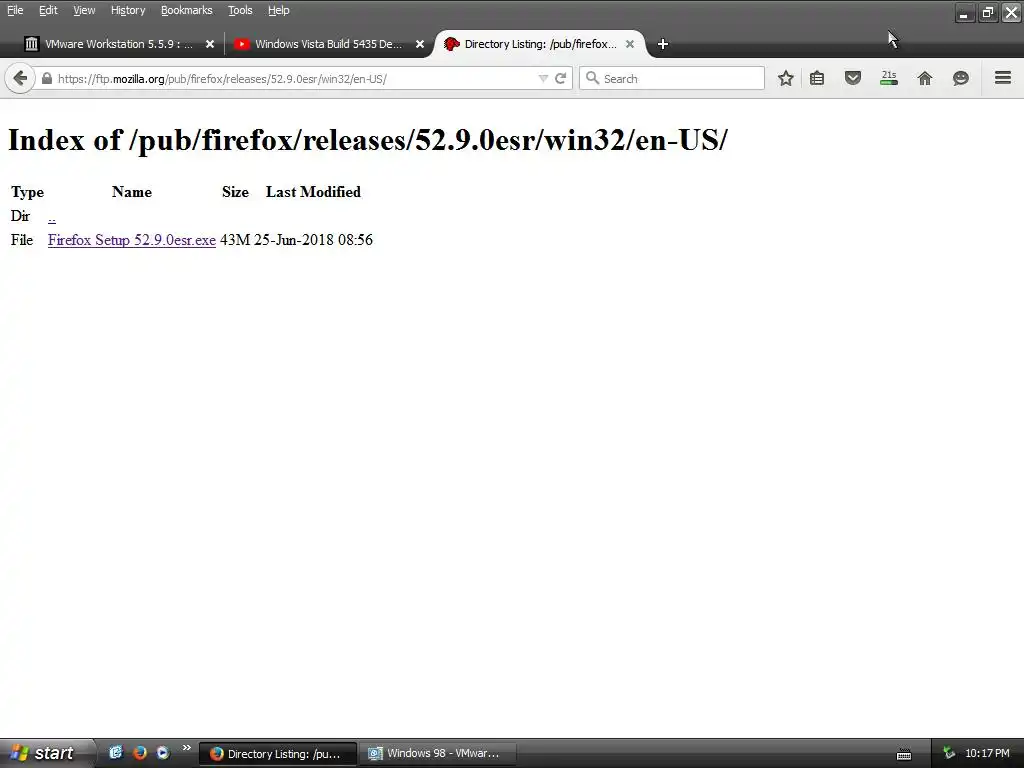Viewport: 1024px width, 768px height.
Task: Reload the page with the refresh icon
Action: click(x=560, y=78)
